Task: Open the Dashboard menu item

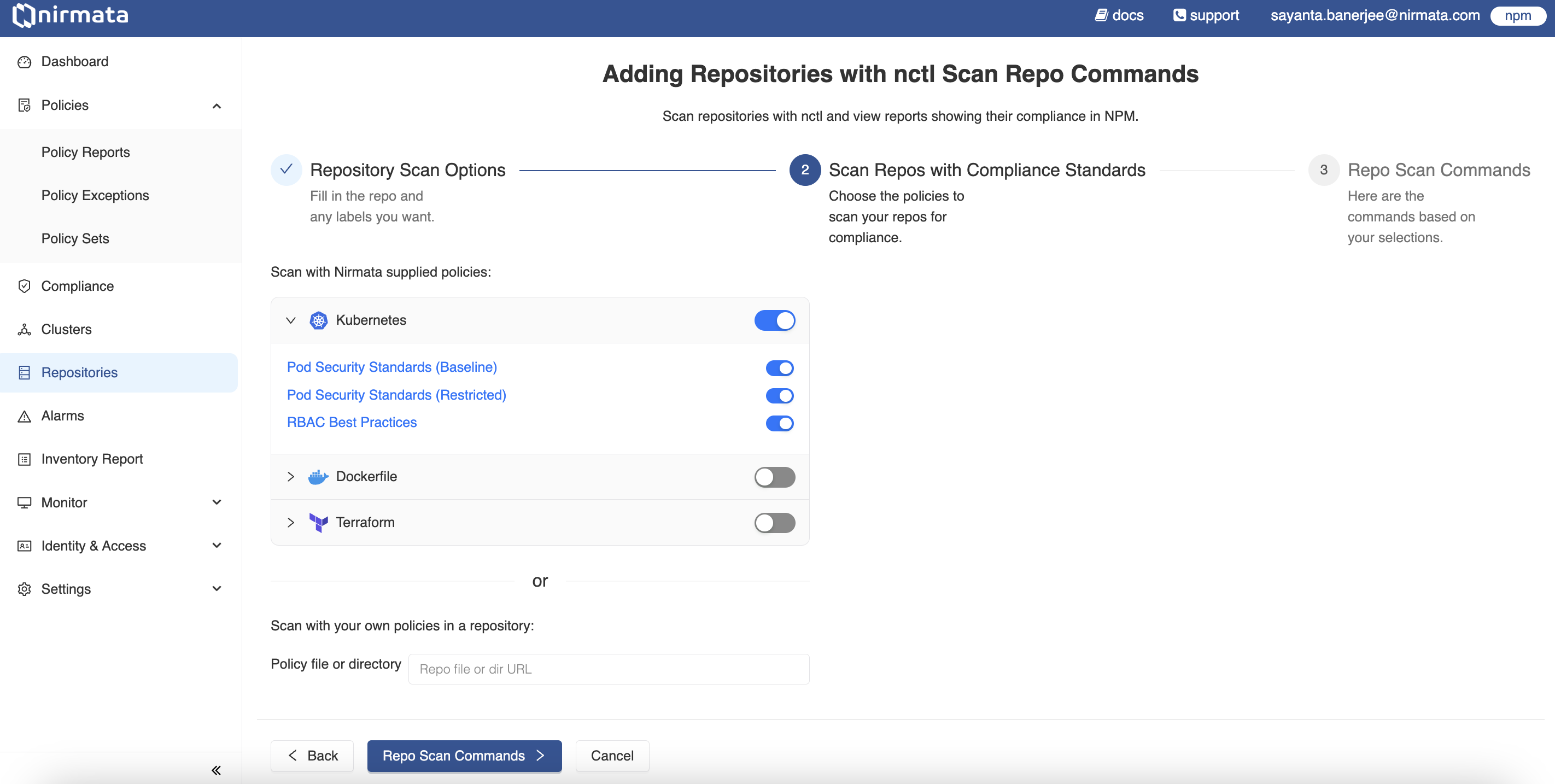Action: click(x=75, y=62)
